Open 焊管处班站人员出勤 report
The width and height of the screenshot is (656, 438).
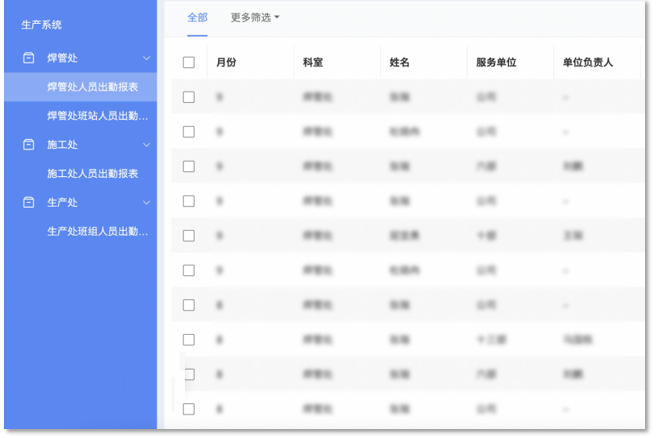(x=80, y=116)
